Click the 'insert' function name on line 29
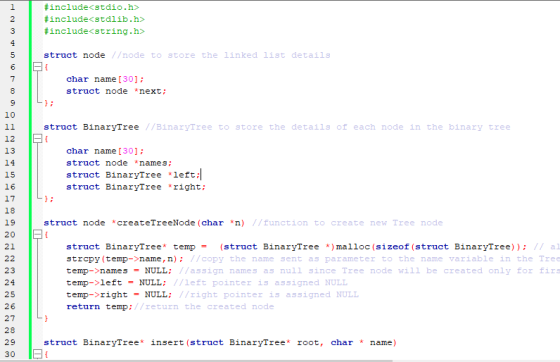 pos(167,342)
